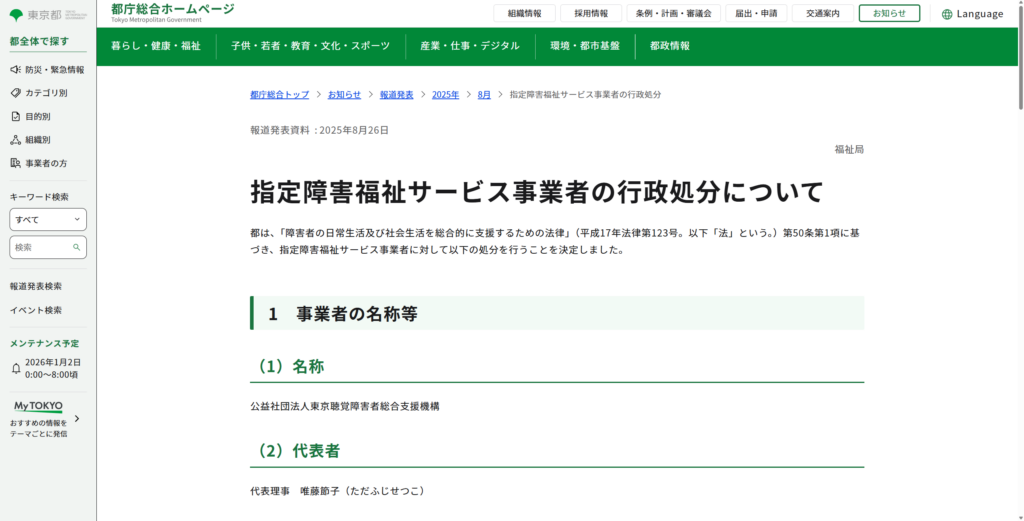Open the すべて keyword category dropdown

coord(48,219)
